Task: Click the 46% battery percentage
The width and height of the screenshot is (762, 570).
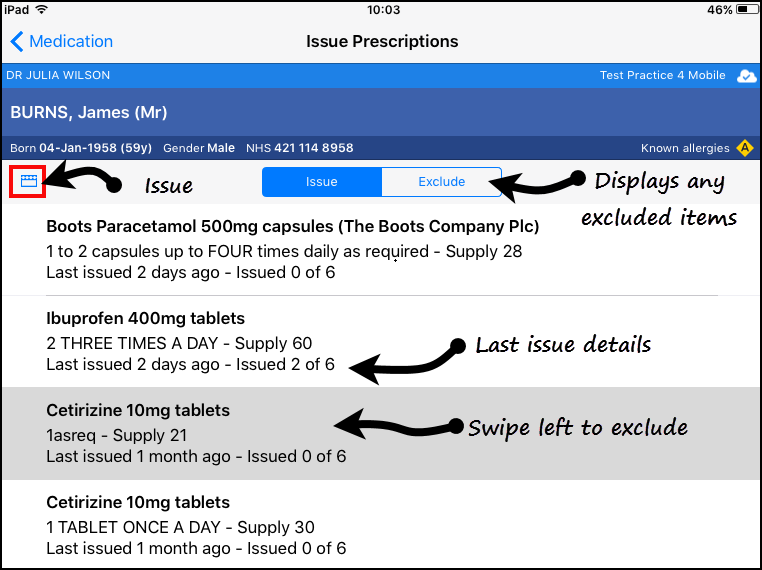Action: pos(720,10)
